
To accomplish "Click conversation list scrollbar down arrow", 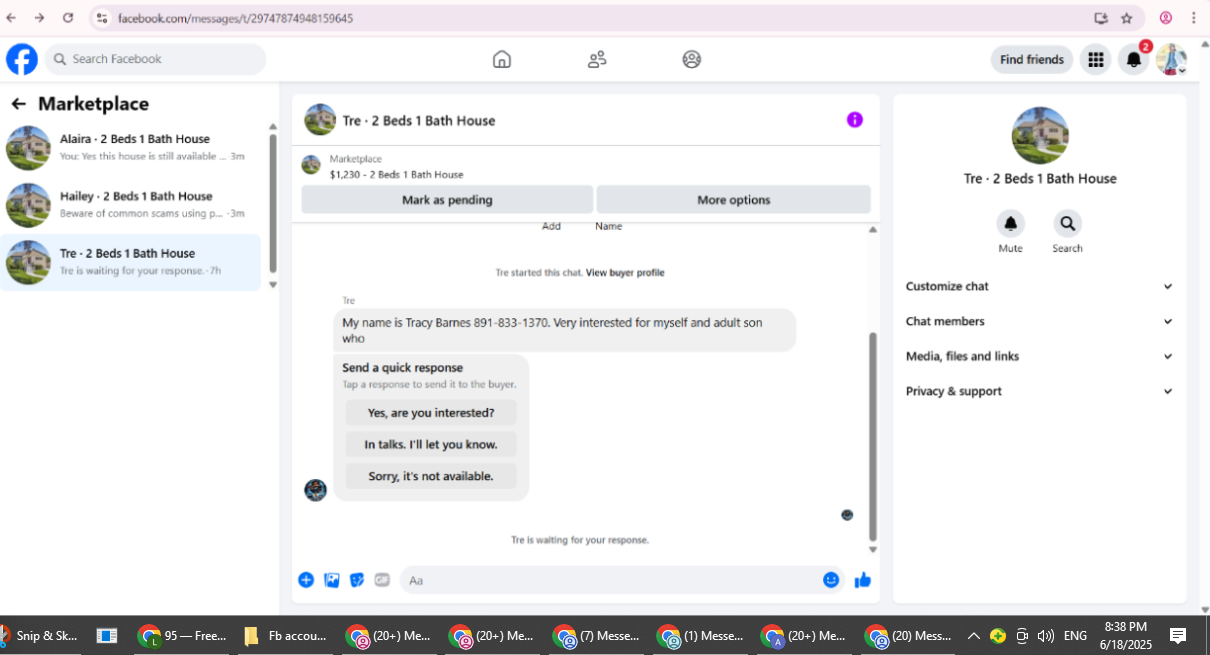I will point(273,285).
